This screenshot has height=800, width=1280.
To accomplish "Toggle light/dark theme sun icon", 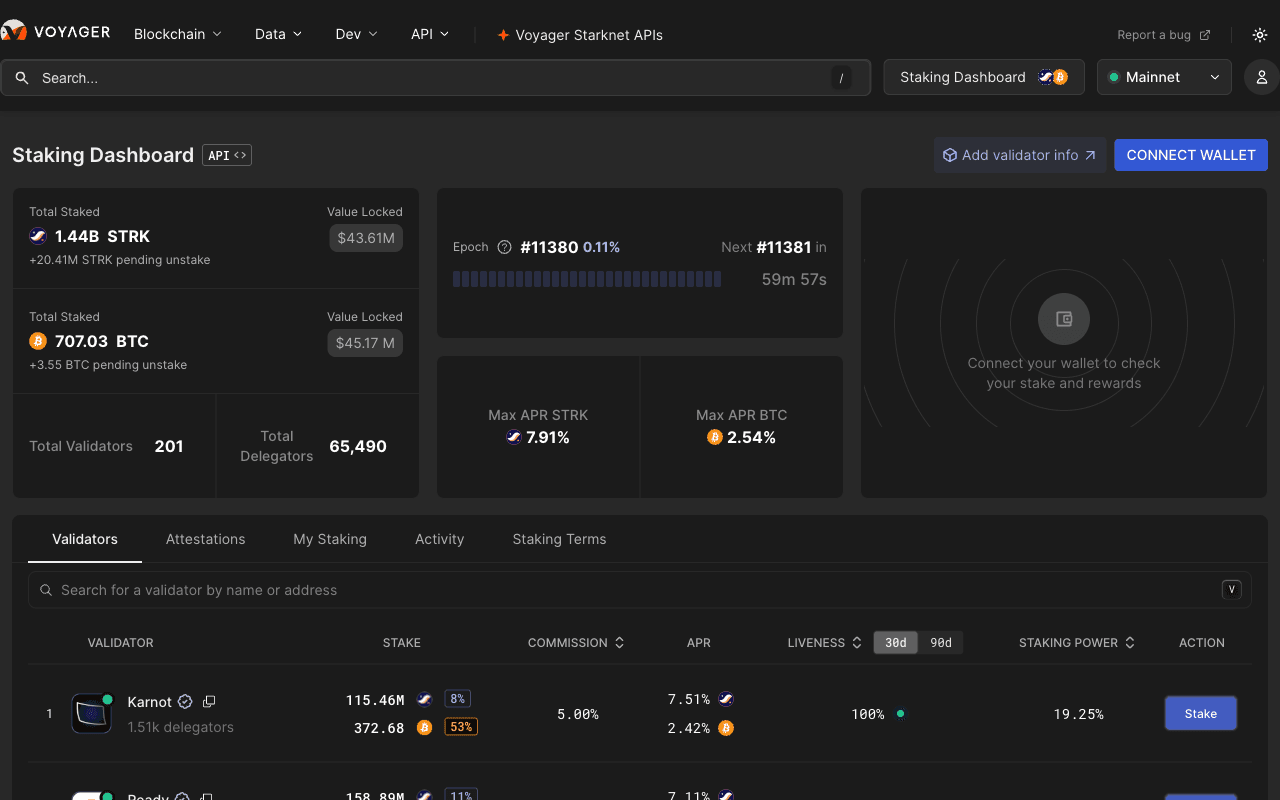I will (1260, 35).
